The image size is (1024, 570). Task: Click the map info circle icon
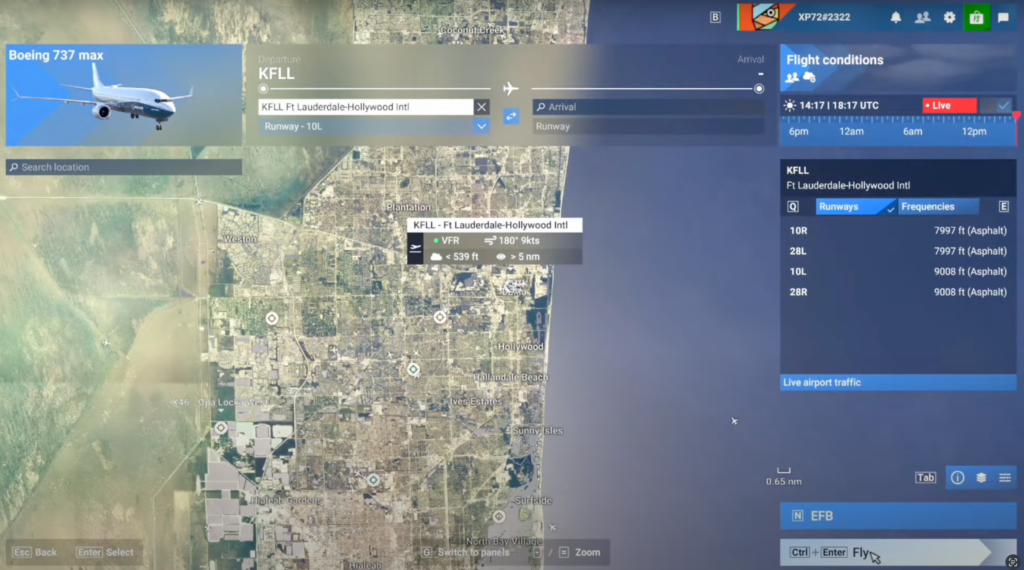(957, 478)
